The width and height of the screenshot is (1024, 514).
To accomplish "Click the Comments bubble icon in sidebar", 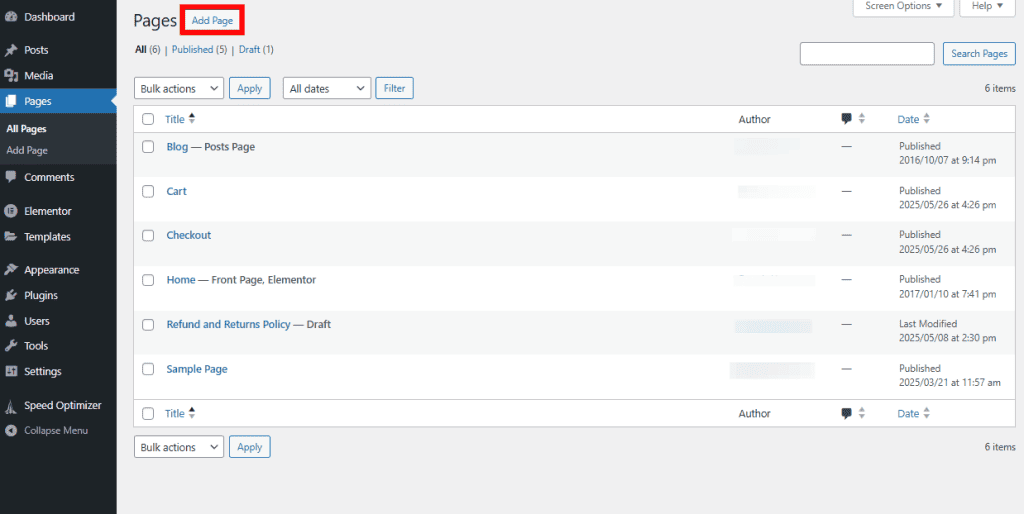I will [x=10, y=177].
